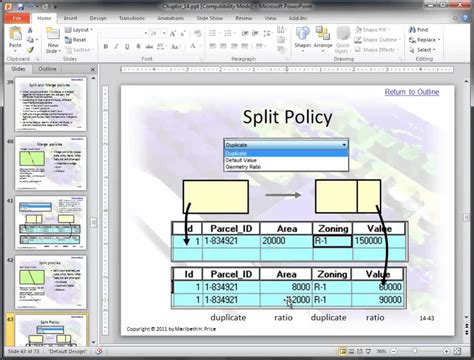474x360 pixels.
Task: Open Change Case menu
Action: (x=175, y=47)
